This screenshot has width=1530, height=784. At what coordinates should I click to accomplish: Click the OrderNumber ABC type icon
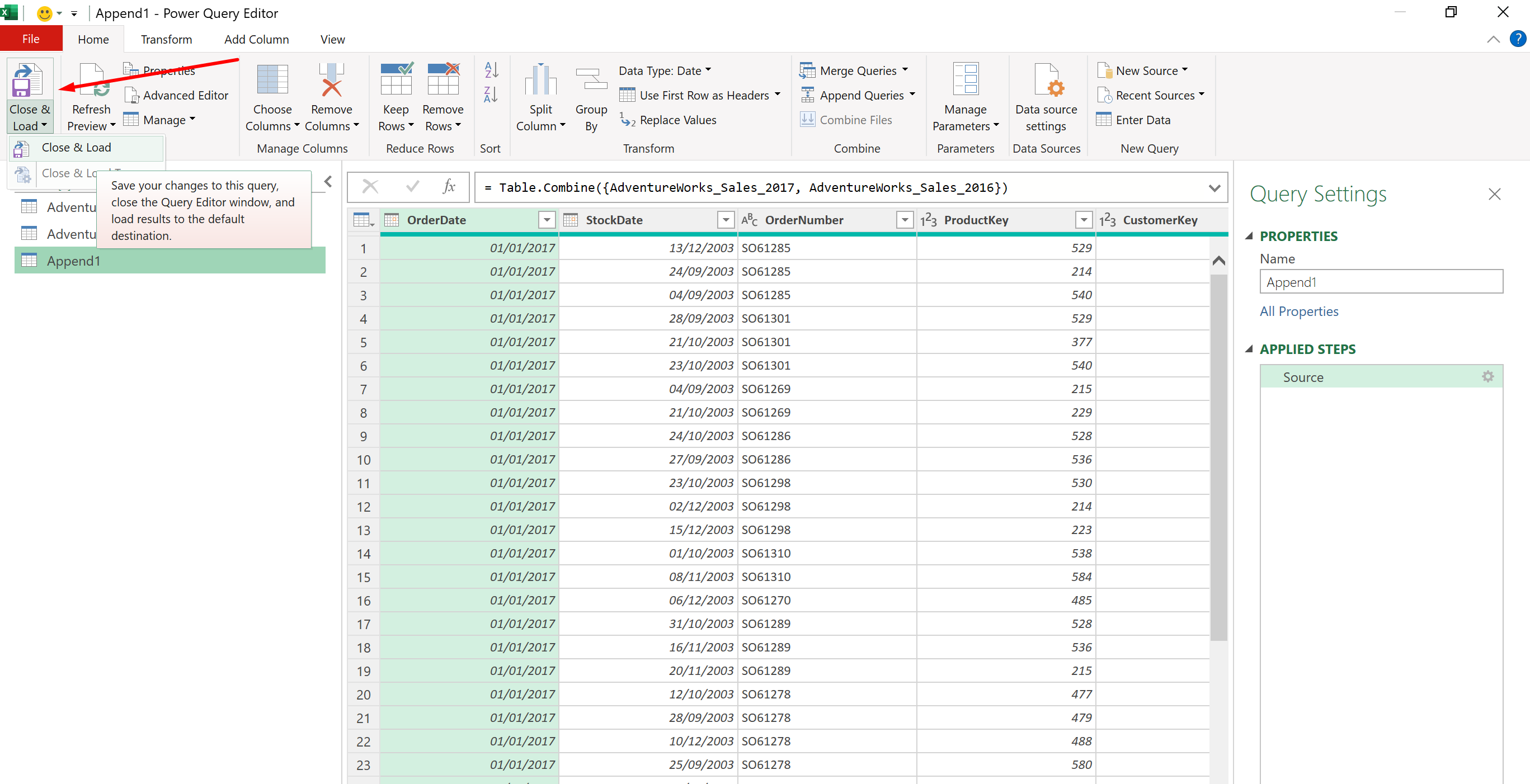click(749, 220)
